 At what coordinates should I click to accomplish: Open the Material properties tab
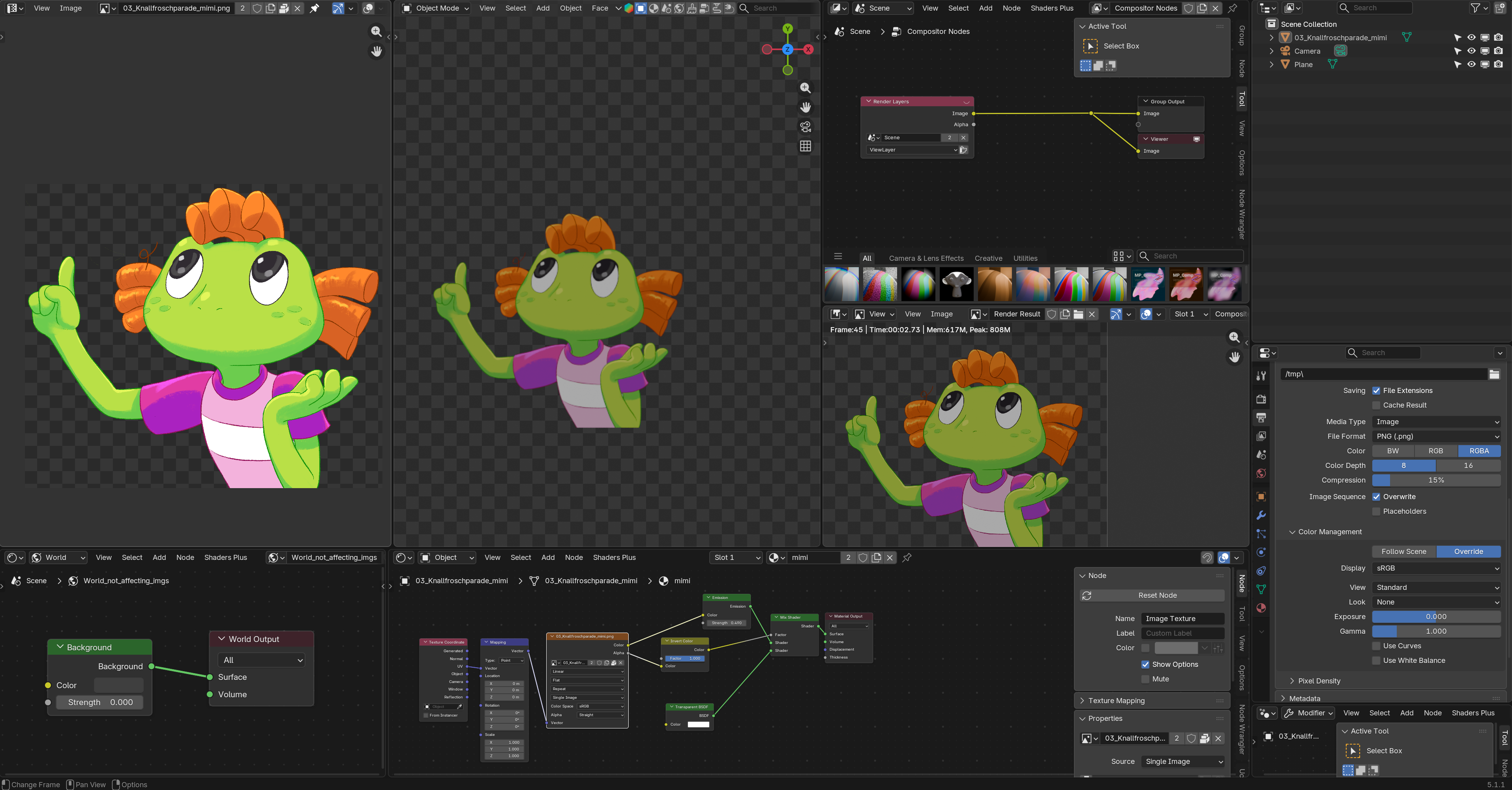(x=1261, y=608)
